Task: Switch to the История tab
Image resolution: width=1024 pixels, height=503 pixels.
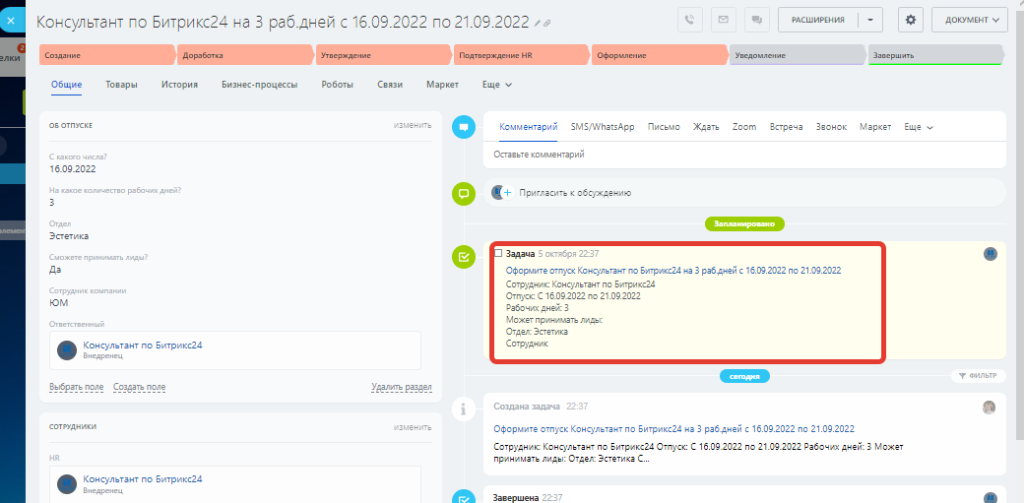Action: (x=180, y=85)
